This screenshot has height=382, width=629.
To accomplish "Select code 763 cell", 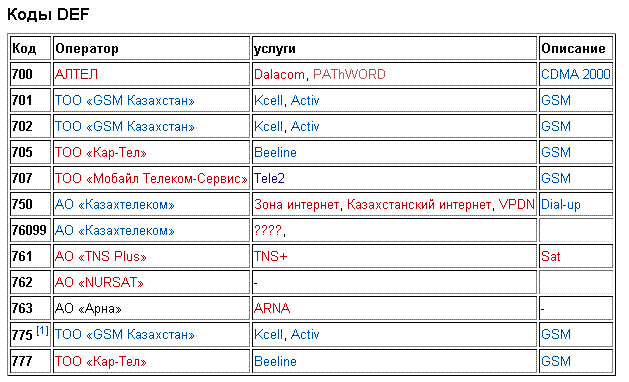I will coord(30,309).
